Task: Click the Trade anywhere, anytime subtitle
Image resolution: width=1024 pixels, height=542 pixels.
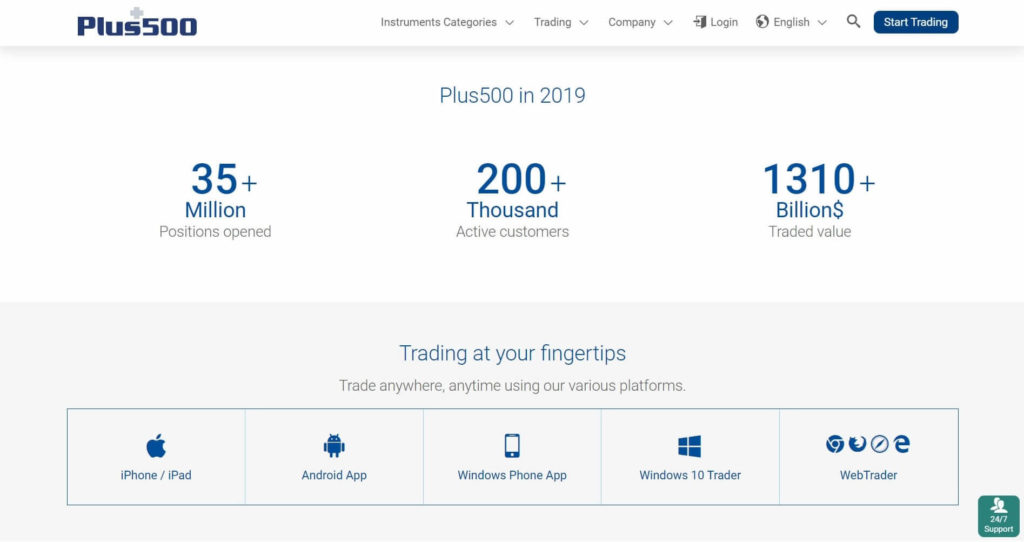Action: coord(512,386)
